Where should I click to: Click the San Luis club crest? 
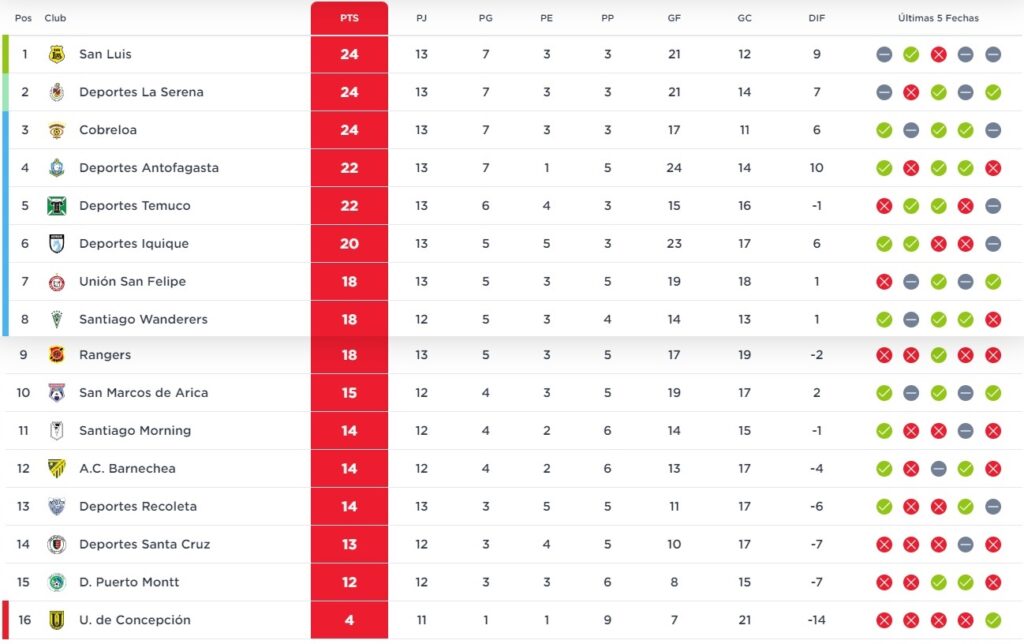(x=56, y=54)
